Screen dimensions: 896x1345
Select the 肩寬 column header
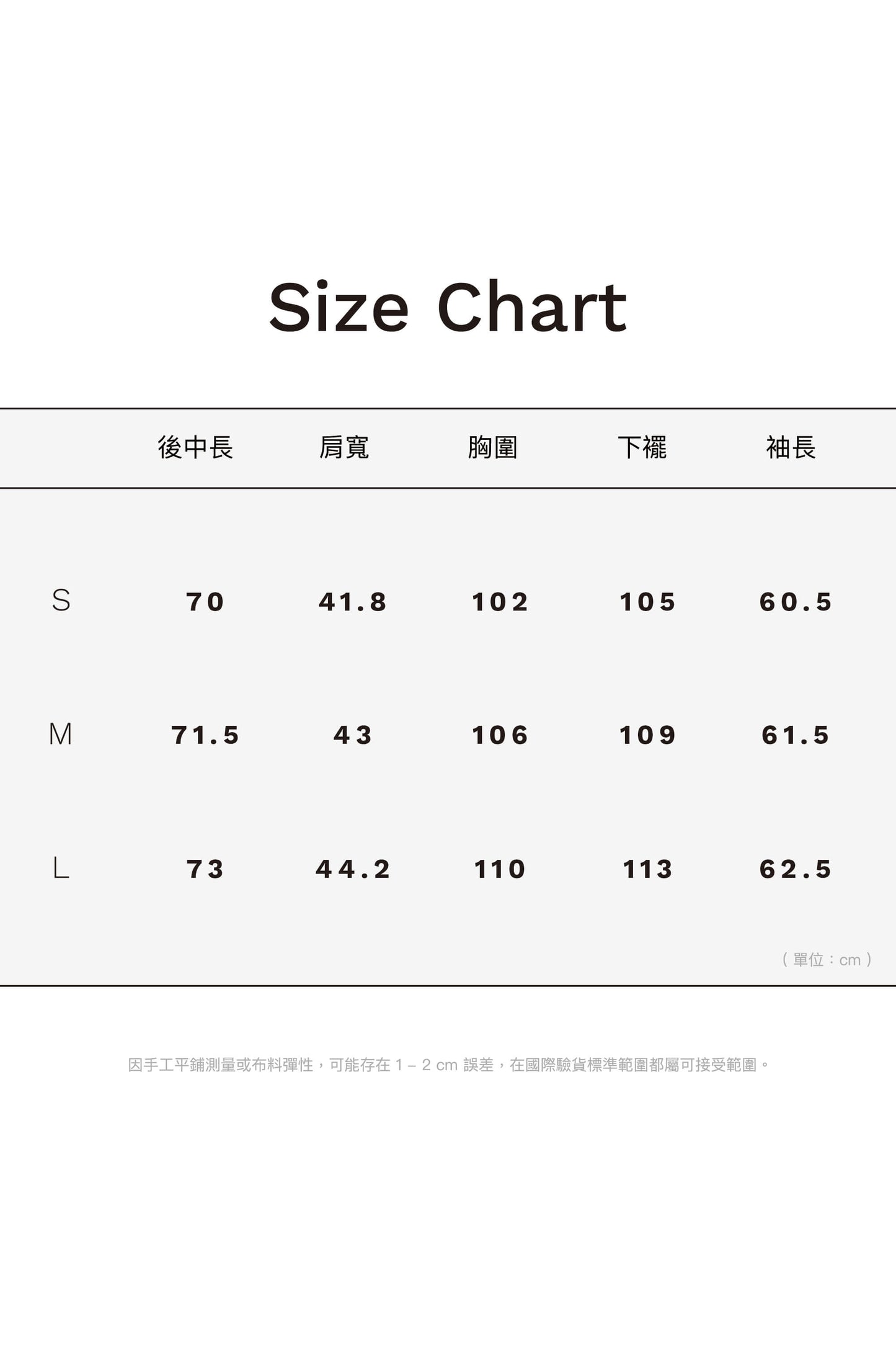344,447
